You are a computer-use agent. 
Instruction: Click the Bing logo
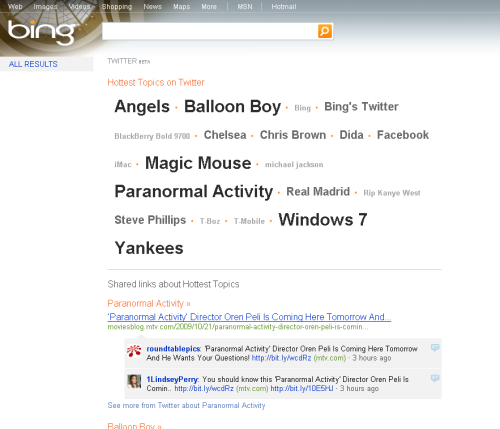(x=42, y=32)
